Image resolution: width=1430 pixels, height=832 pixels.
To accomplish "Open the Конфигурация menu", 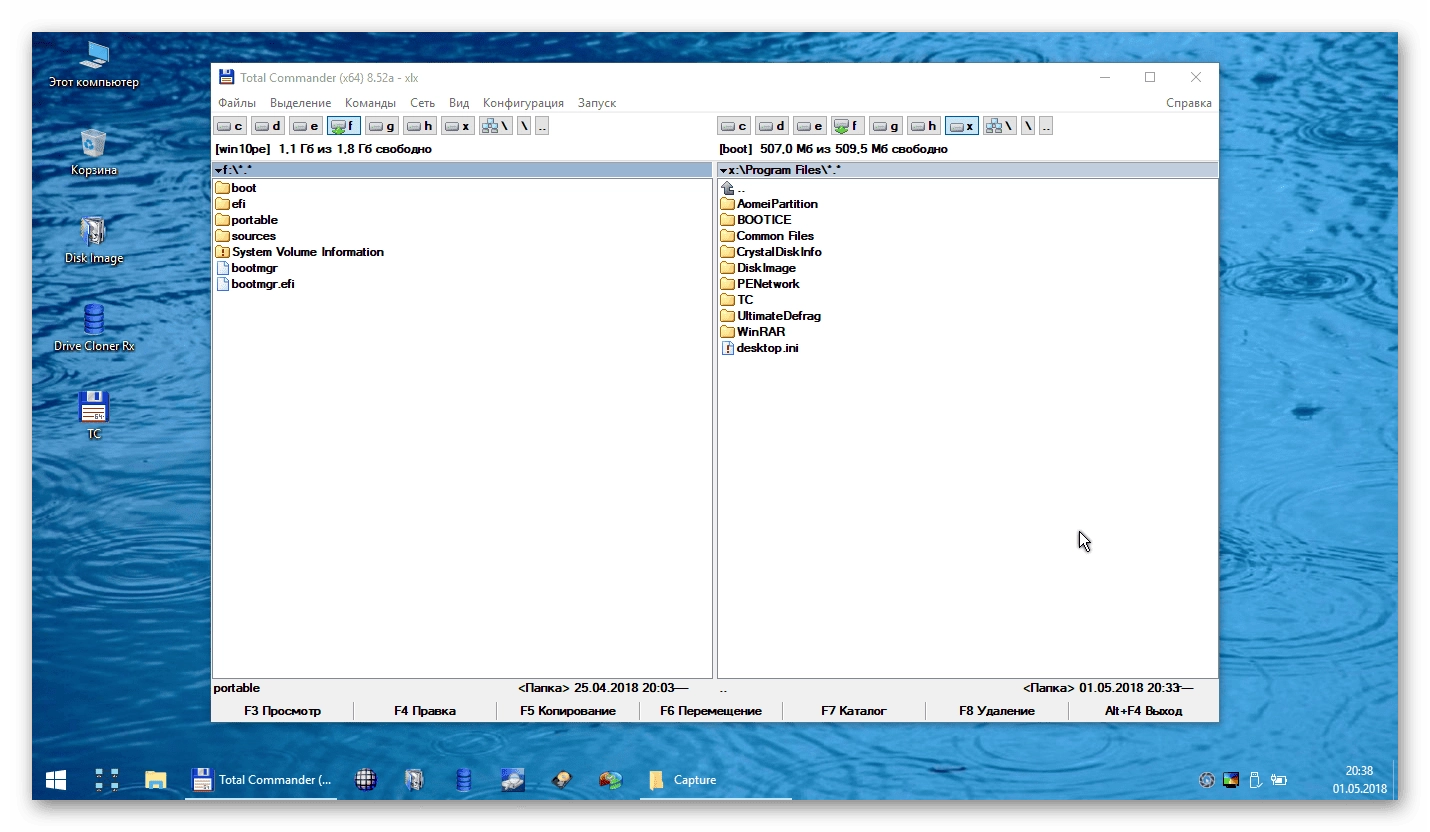I will (x=523, y=103).
